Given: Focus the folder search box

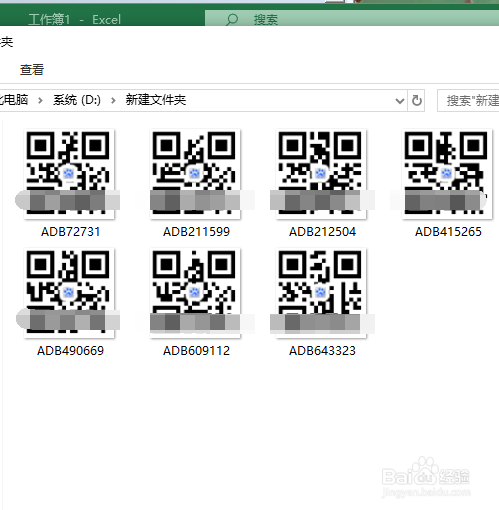Looking at the screenshot, I should tap(468, 100).
